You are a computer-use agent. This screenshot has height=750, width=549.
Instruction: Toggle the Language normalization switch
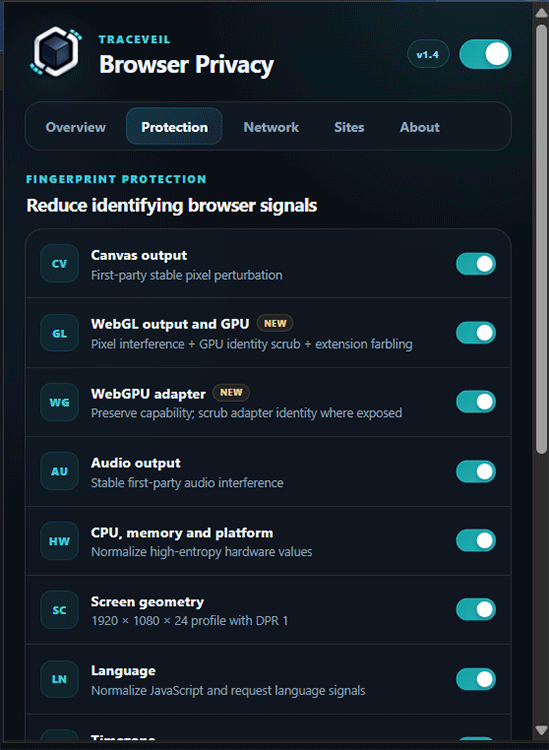[x=476, y=679]
